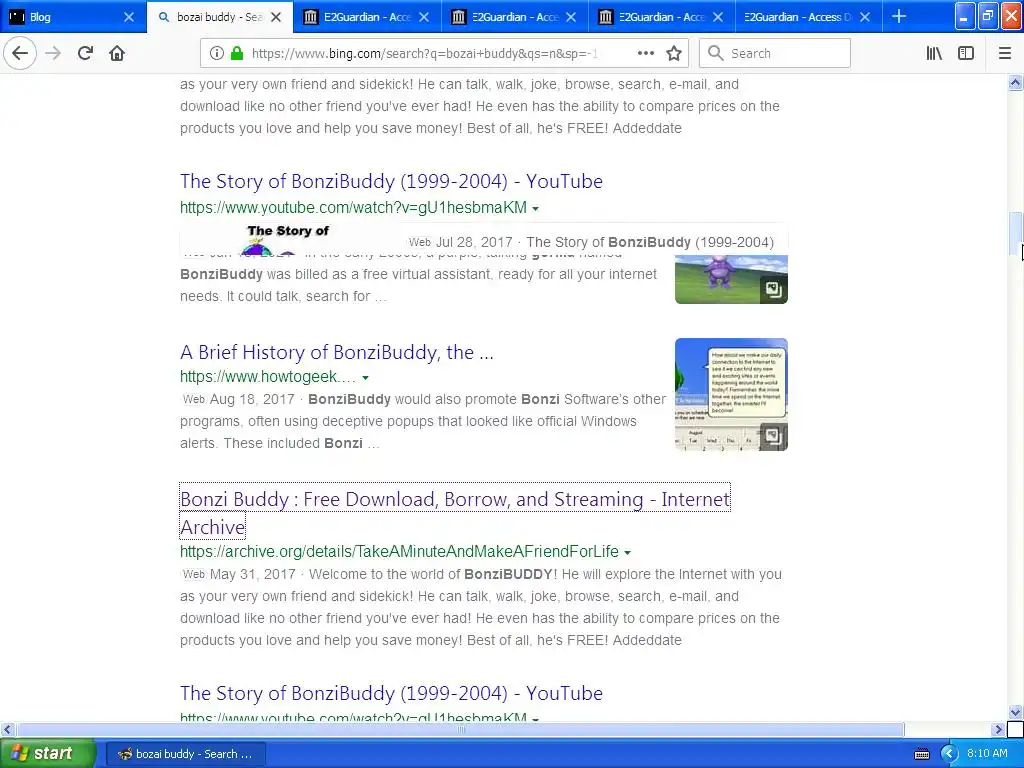
Task: Select the bozai buddy search tab
Action: [x=220, y=17]
